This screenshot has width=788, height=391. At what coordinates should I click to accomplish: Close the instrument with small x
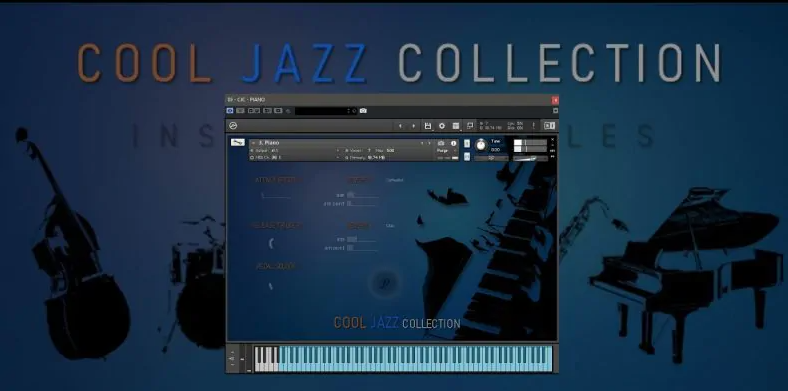coord(553,139)
